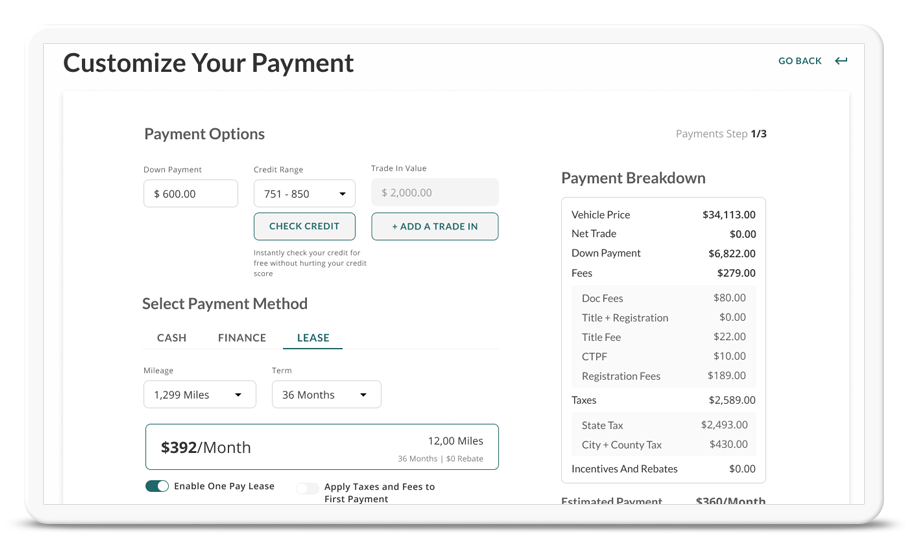Click the Trade In Value field
The width and height of the screenshot is (909, 549).
click(434, 193)
